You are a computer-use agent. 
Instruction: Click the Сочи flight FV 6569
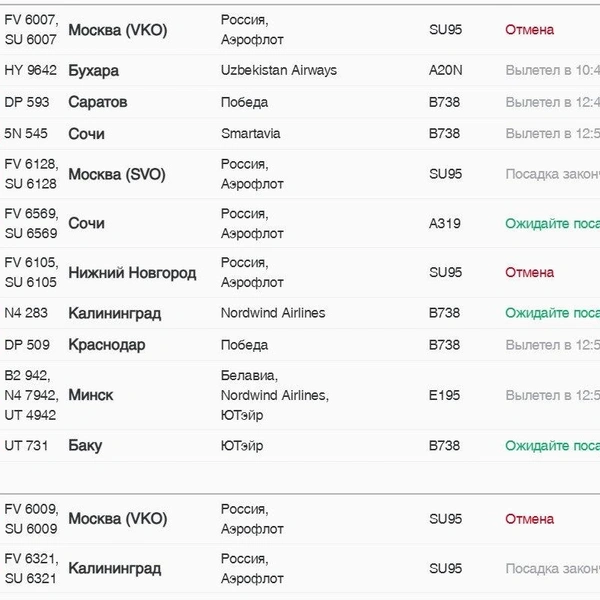point(300,223)
